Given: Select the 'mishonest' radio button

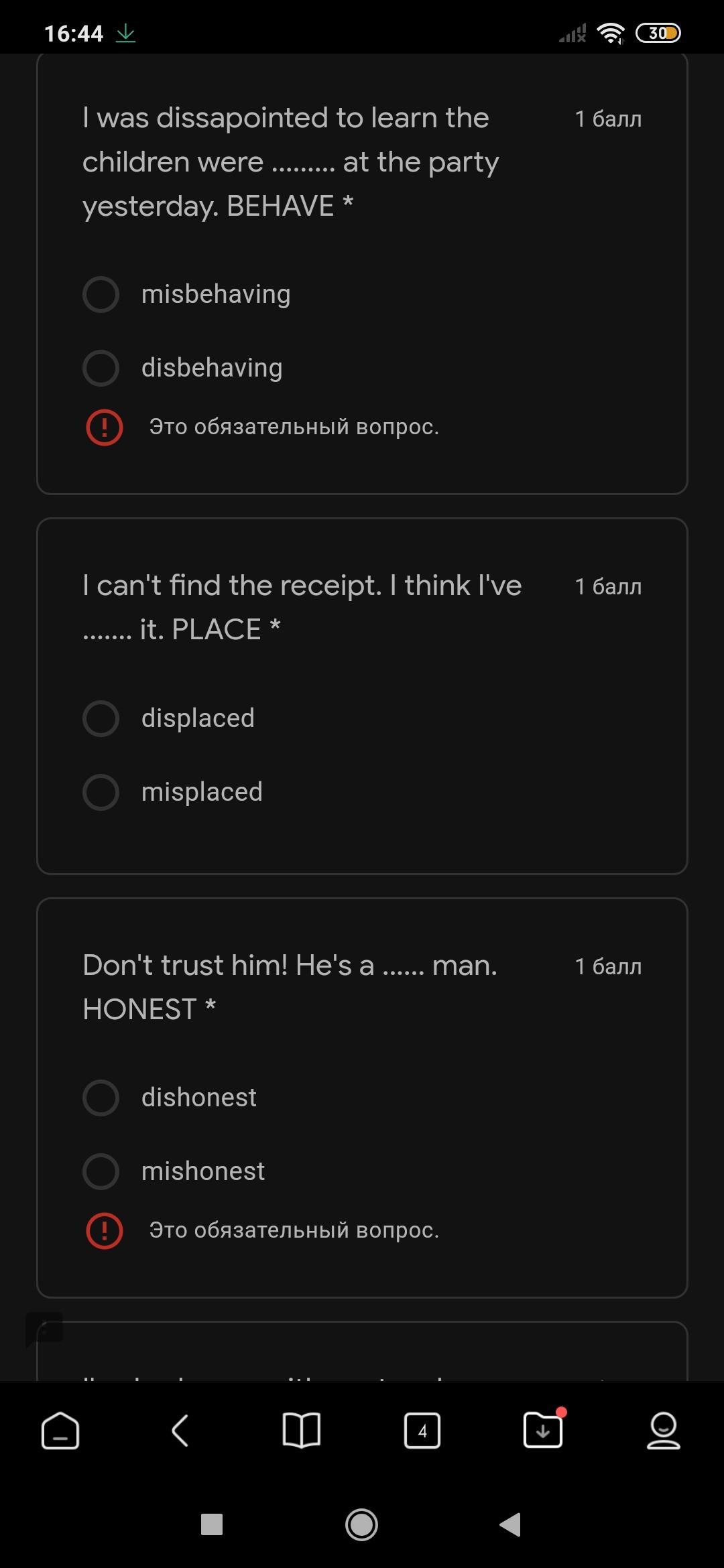Looking at the screenshot, I should click(x=101, y=1171).
